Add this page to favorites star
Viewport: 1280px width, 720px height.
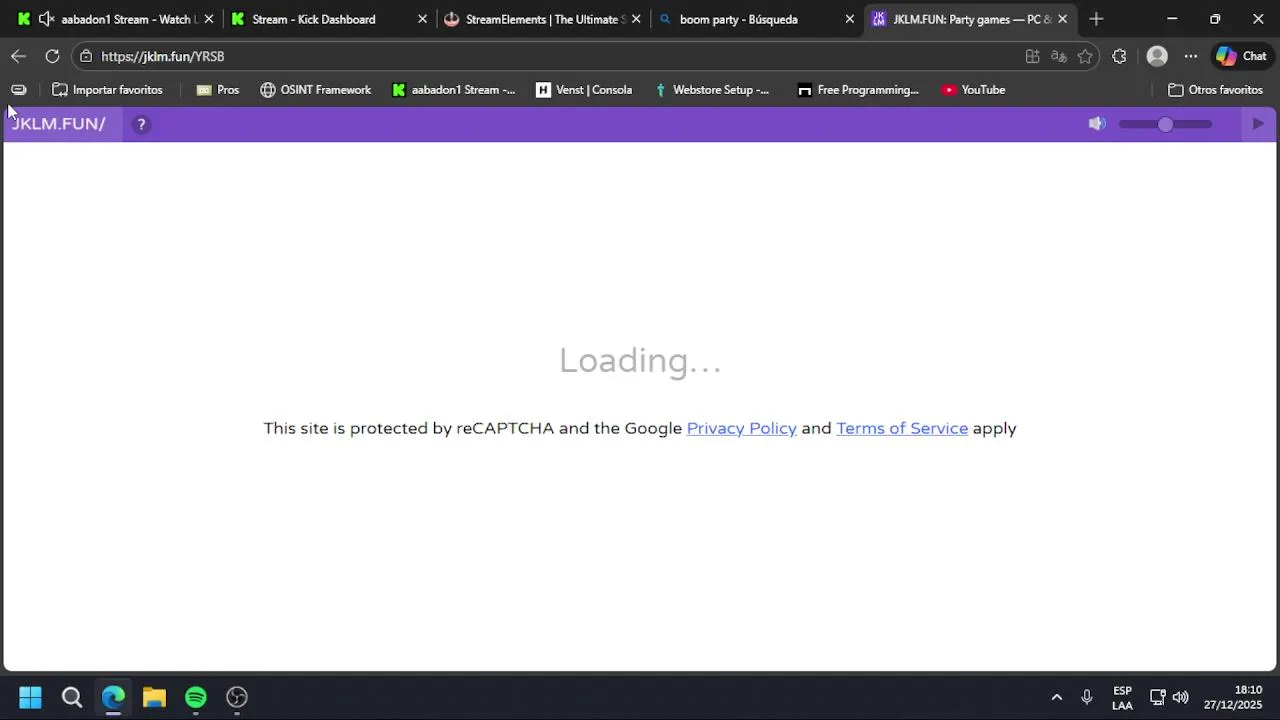tap(1085, 56)
